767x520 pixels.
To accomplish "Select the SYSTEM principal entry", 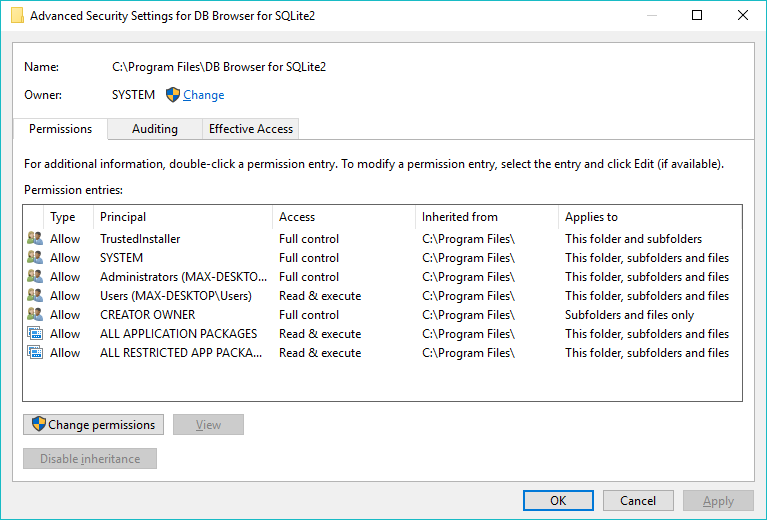I will click(121, 258).
